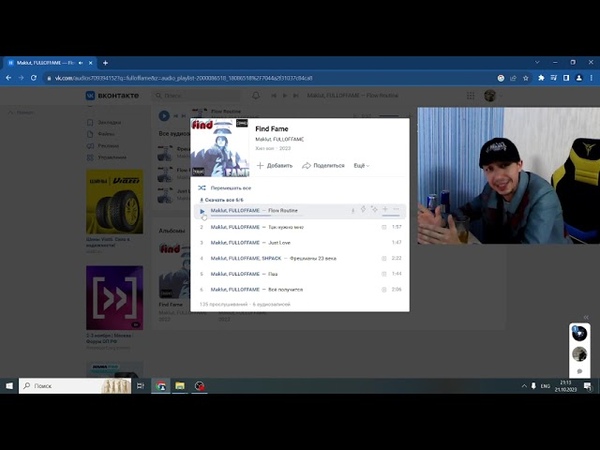Toggle the browser side panel icon
Screen dimensions: 600x450
pos(566,78)
